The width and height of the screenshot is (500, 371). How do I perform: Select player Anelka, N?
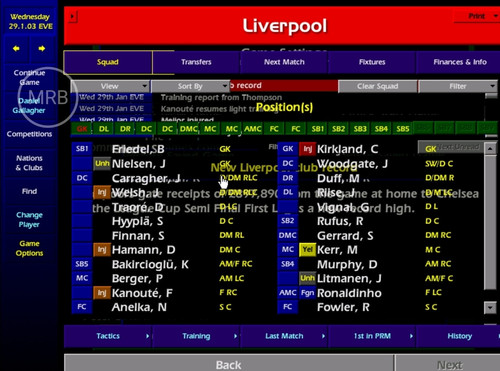tap(139, 307)
